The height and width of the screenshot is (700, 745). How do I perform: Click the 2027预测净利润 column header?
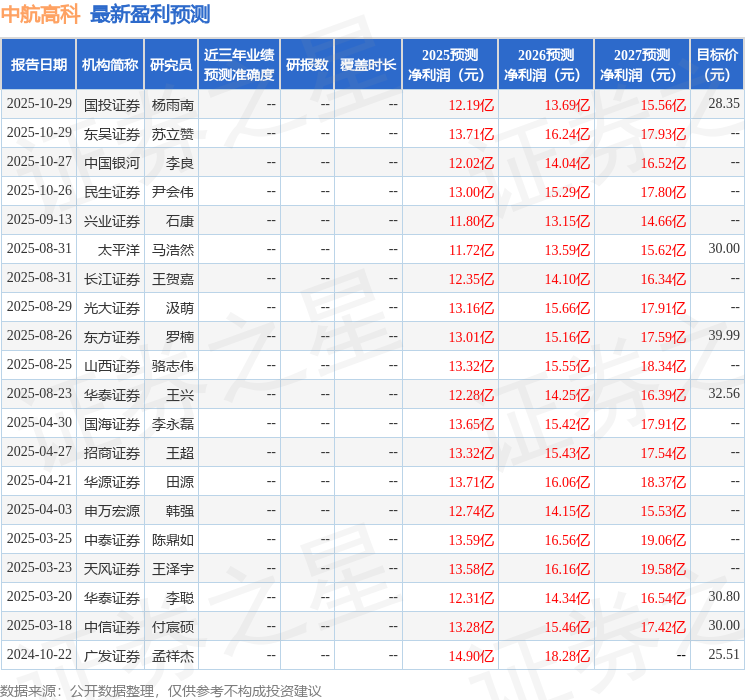click(x=642, y=64)
